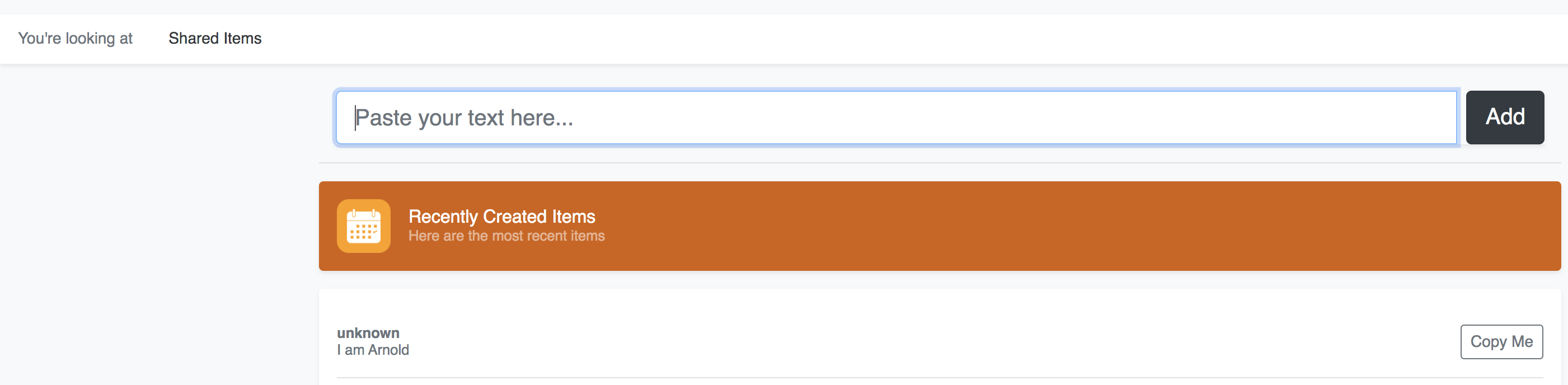The height and width of the screenshot is (385, 1568).
Task: Click the unknown author label
Action: 368,334
